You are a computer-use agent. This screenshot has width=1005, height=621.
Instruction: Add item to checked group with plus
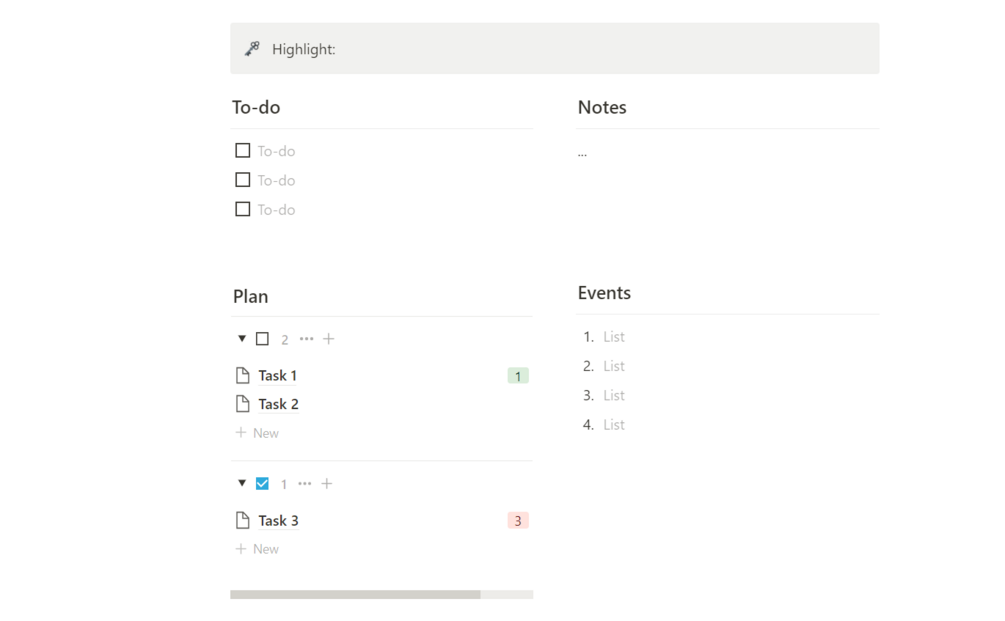coord(327,484)
